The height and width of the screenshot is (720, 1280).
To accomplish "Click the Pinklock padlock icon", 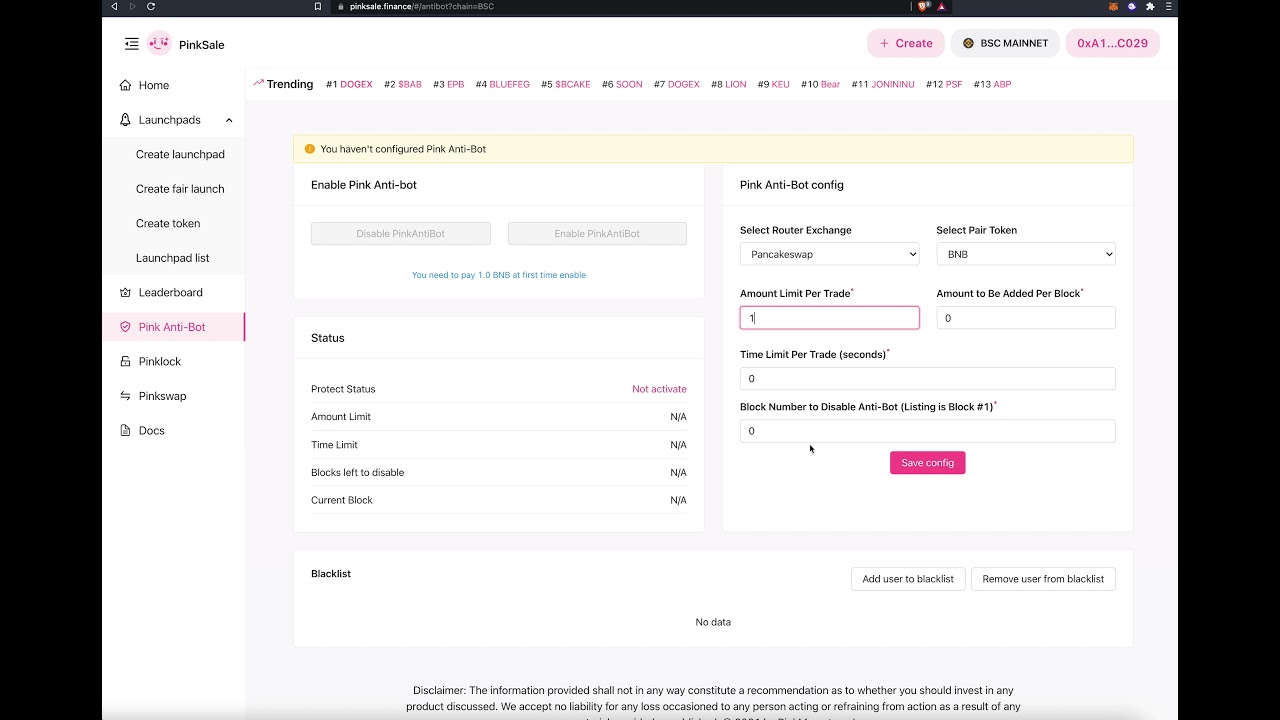I will (125, 361).
